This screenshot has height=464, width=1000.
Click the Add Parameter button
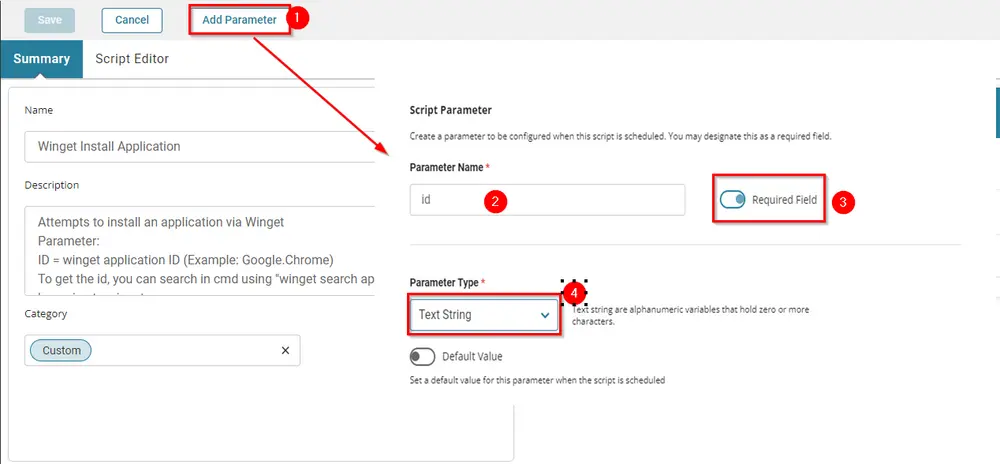[x=239, y=20]
